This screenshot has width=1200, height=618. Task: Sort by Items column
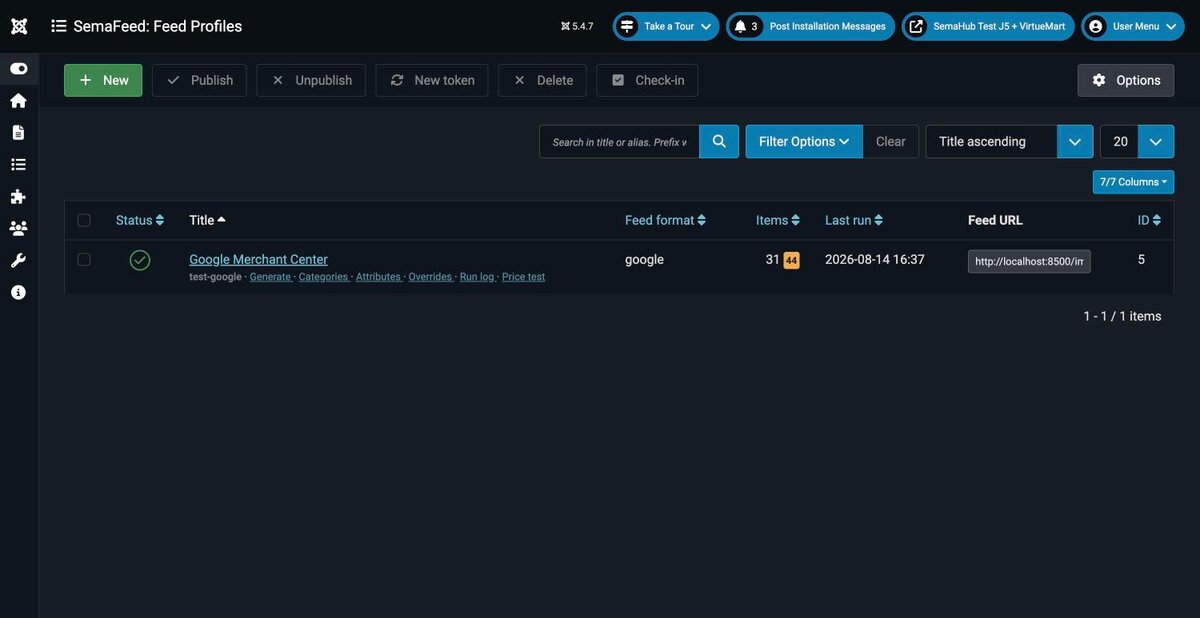click(778, 220)
